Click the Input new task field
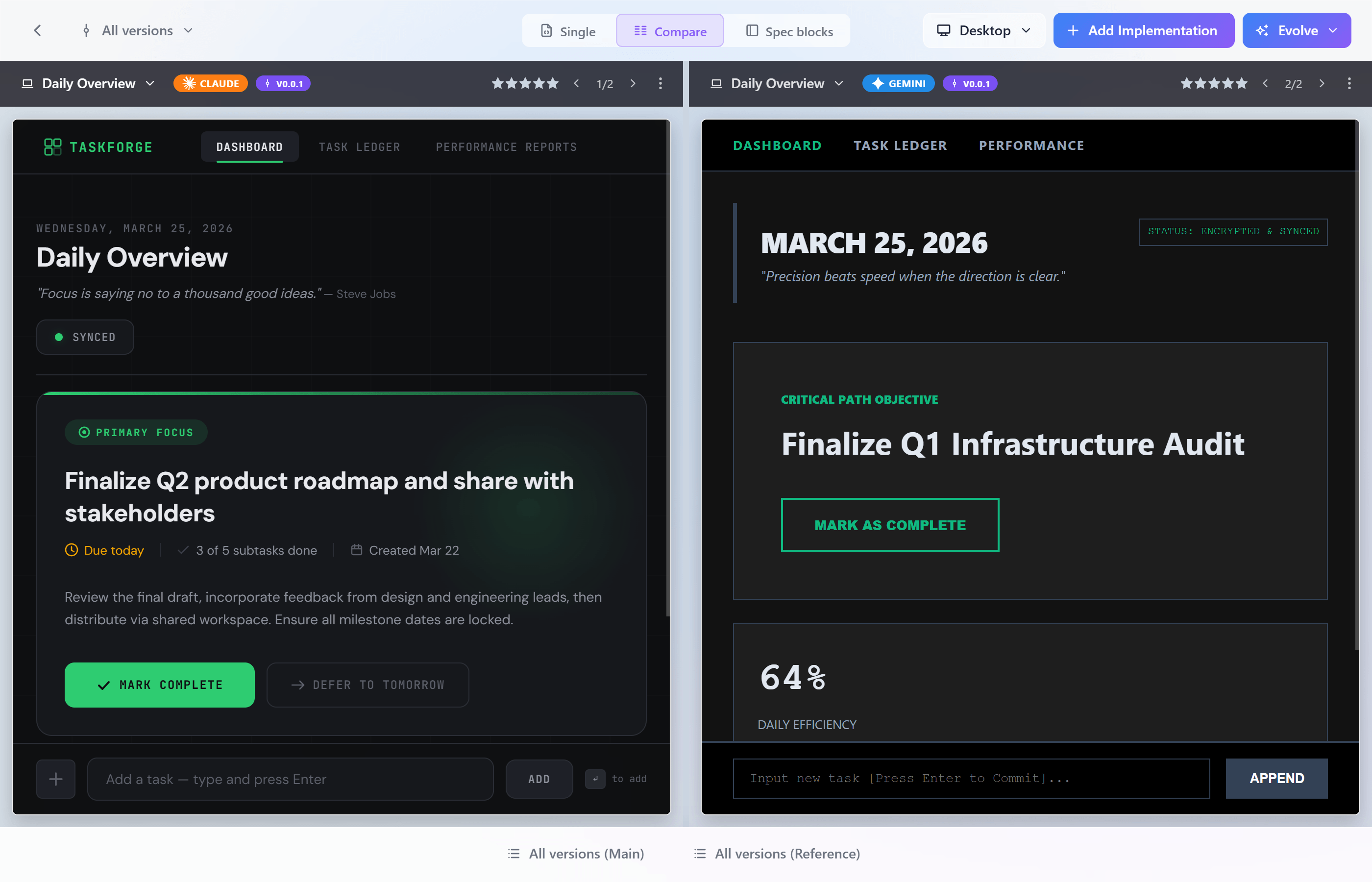Viewport: 1372px width, 882px height. pos(971,778)
